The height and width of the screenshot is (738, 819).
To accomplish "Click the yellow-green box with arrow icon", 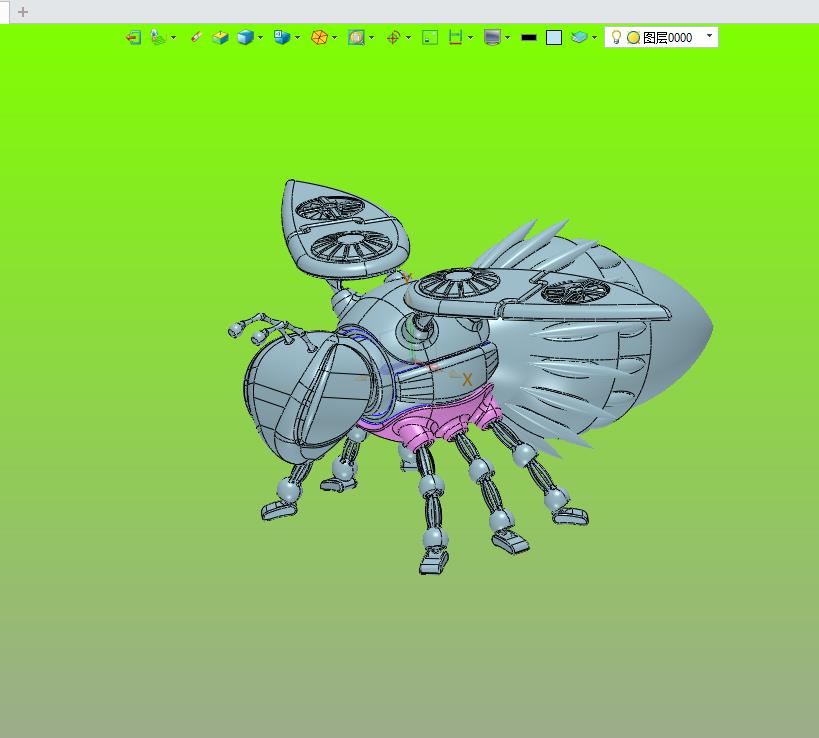I will 220,38.
